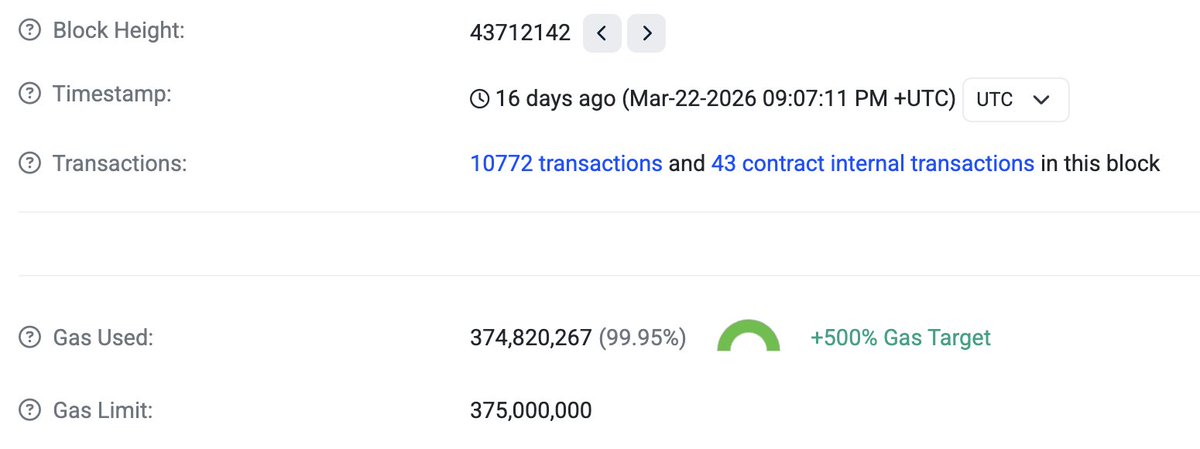
Task: Click the help icon next to Gas Limit
Action: (30, 410)
